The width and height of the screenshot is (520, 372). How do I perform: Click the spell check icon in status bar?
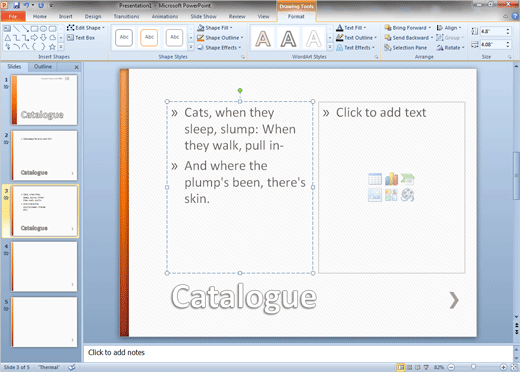(x=72, y=367)
